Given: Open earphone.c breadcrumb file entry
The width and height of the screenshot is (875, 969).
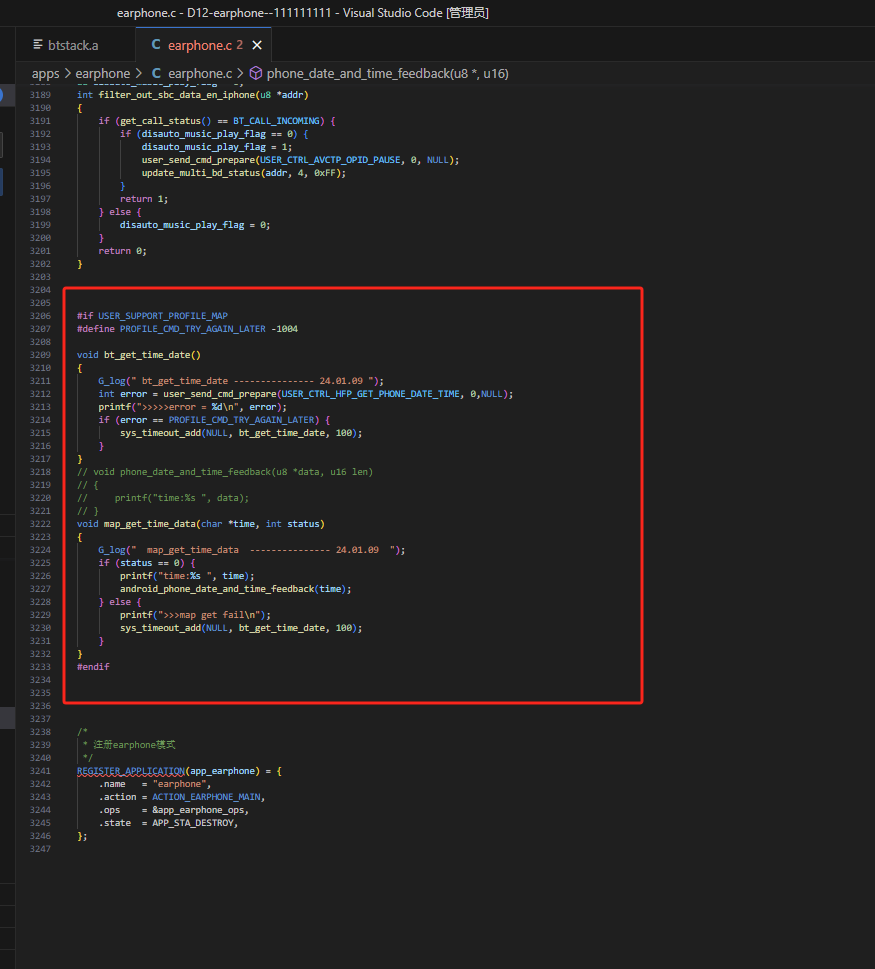Looking at the screenshot, I should 200,74.
